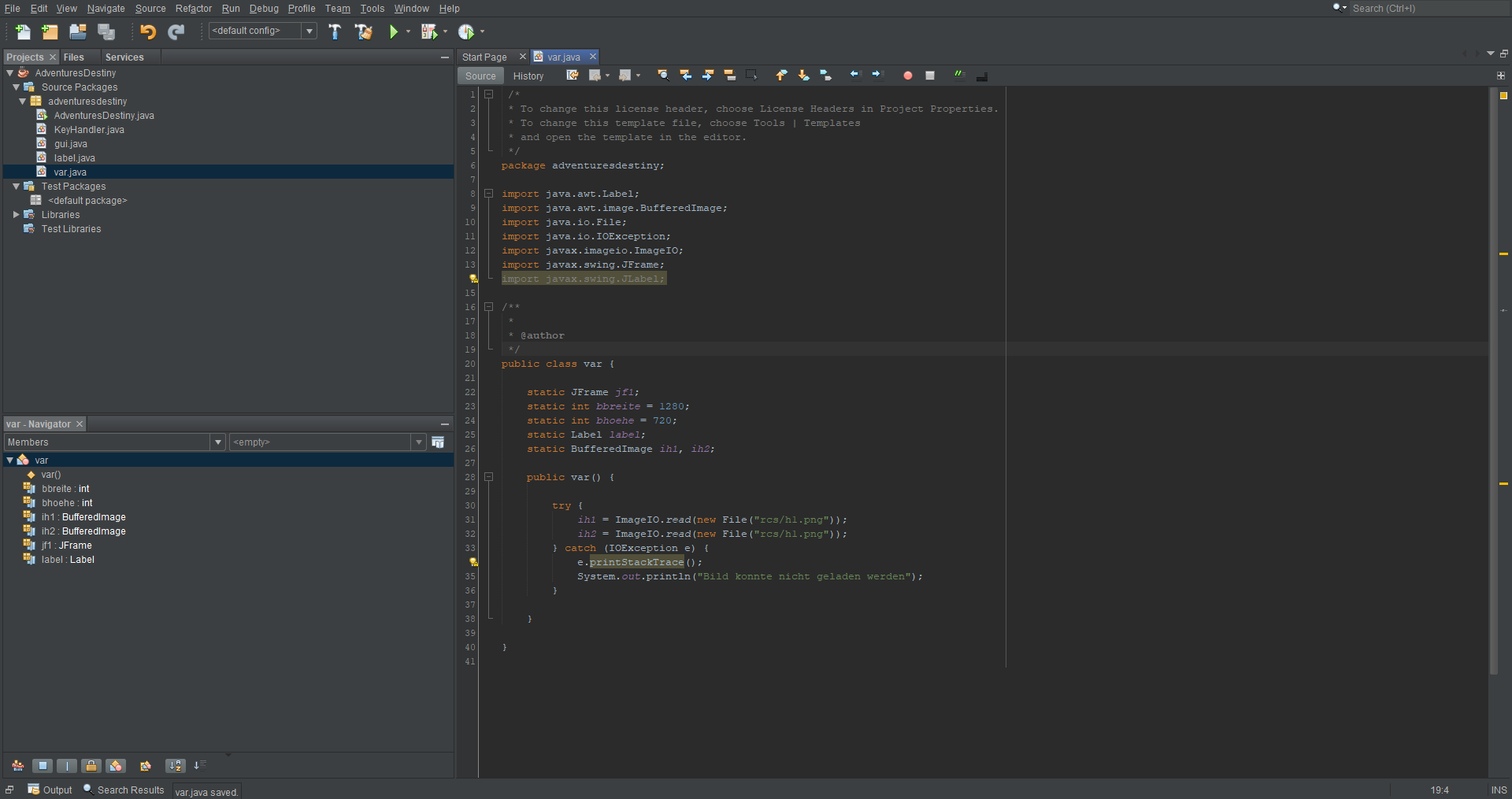Viewport: 1512px width, 799px height.
Task: Open the default config dropdown
Action: (x=310, y=31)
